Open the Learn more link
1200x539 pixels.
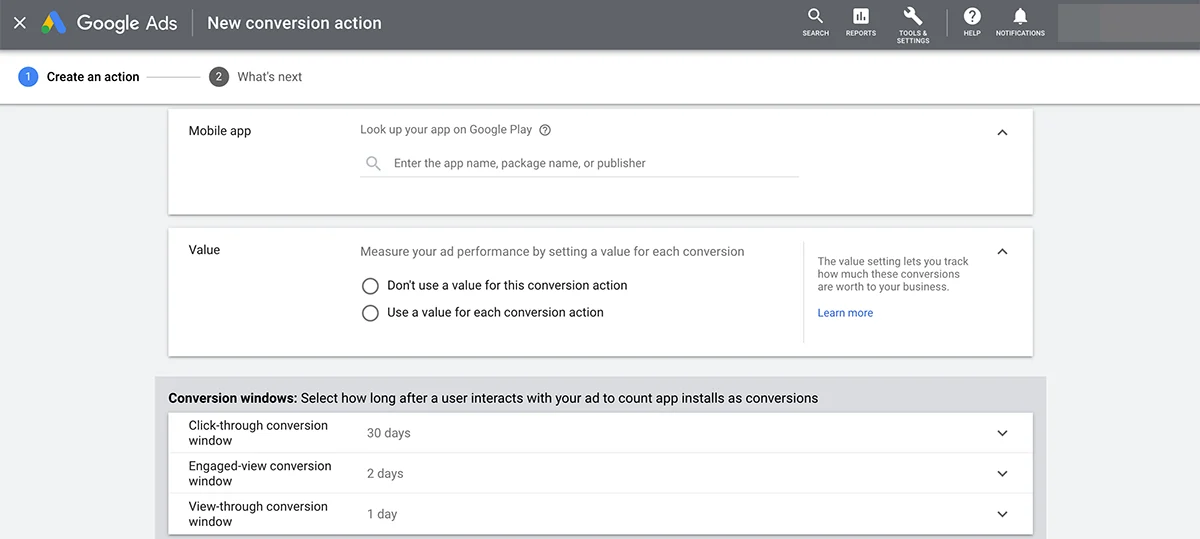(845, 313)
